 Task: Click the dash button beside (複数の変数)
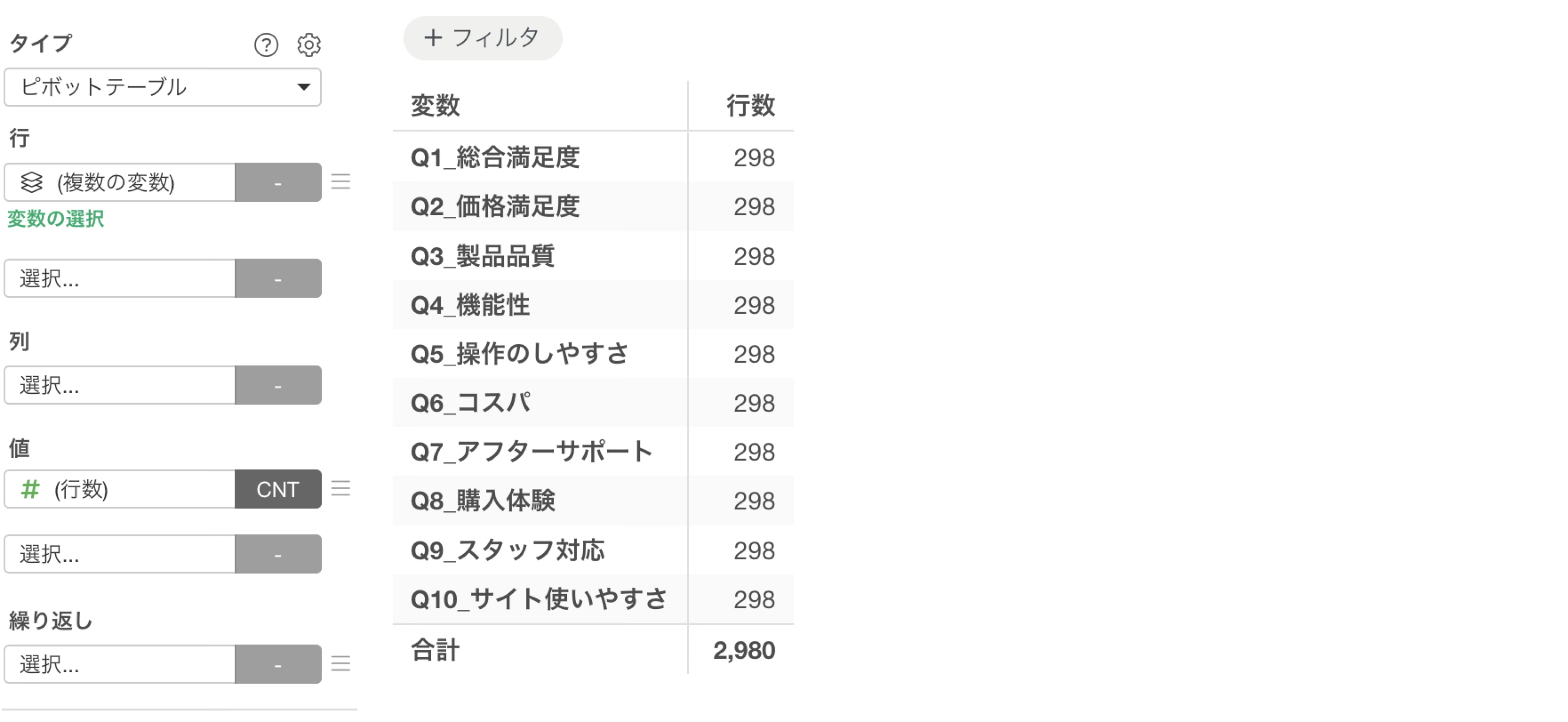click(x=278, y=182)
